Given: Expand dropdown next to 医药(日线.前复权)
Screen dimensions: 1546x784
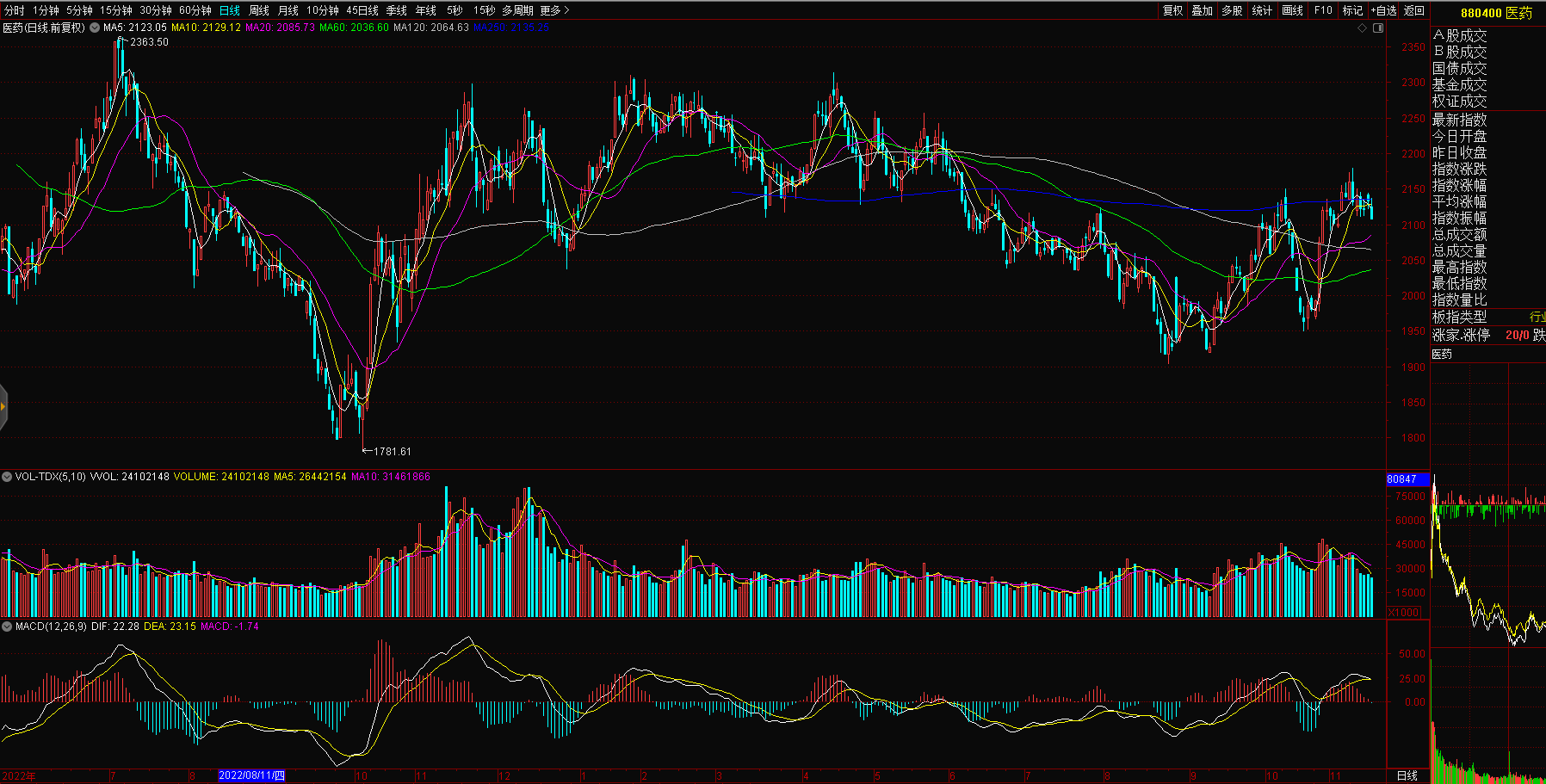Looking at the screenshot, I should tap(94, 28).
